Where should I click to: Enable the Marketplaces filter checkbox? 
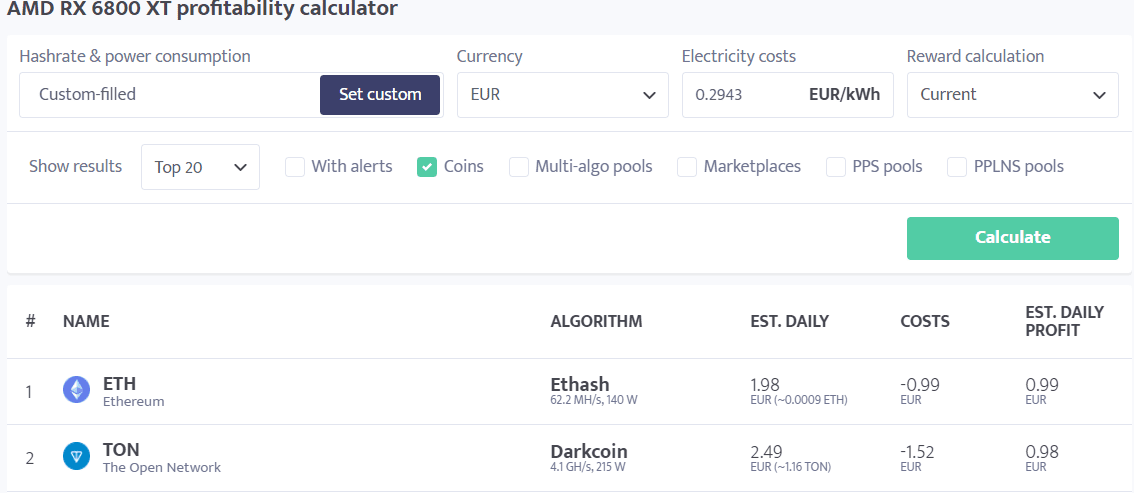(687, 167)
